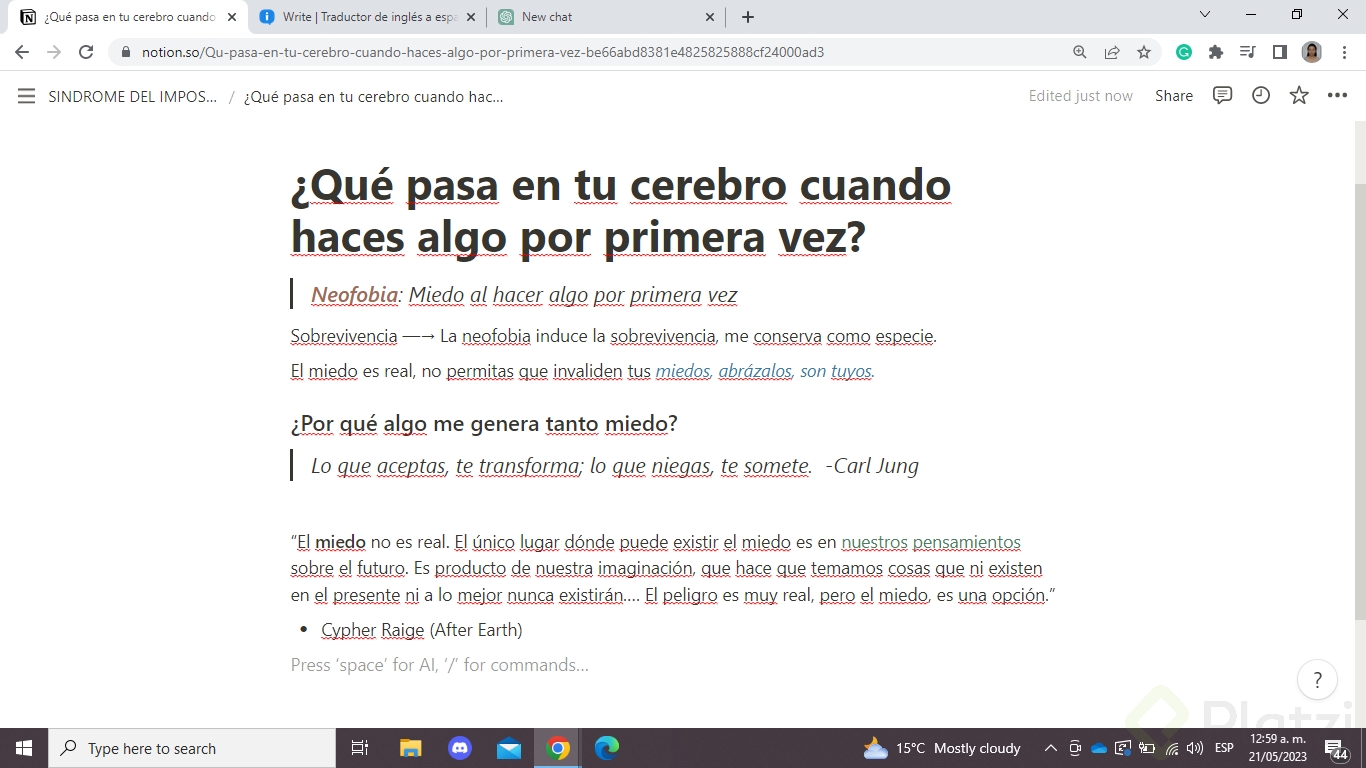The width and height of the screenshot is (1366, 768).
Task: Click the Carl Jung quote text
Action: point(614,466)
